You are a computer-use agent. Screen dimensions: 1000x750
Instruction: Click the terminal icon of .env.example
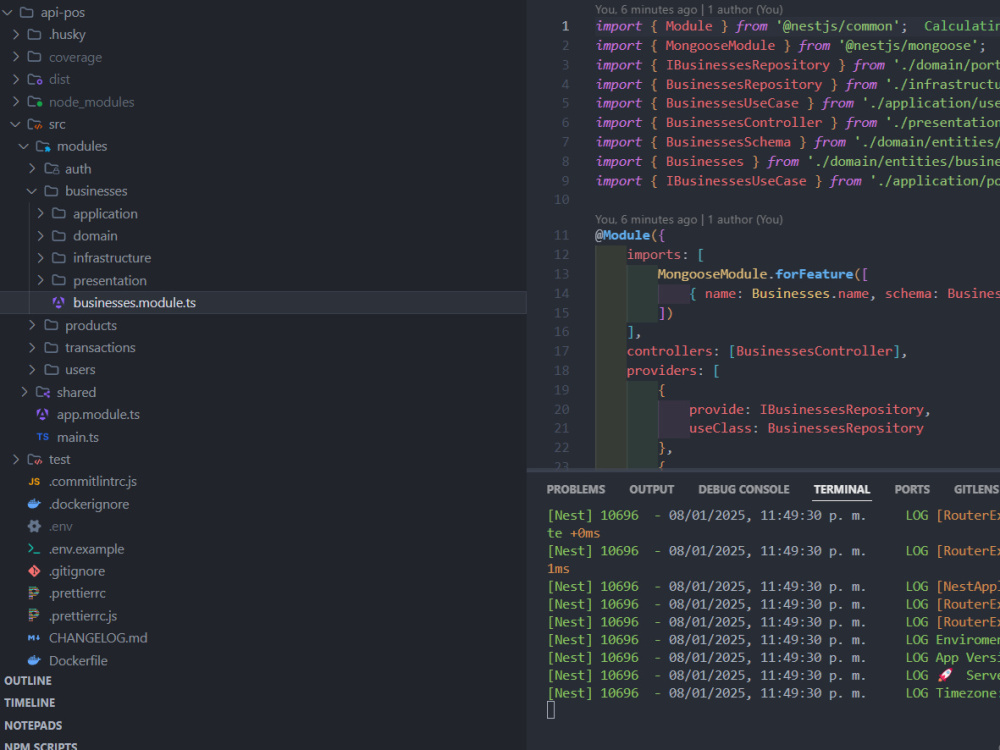34,548
